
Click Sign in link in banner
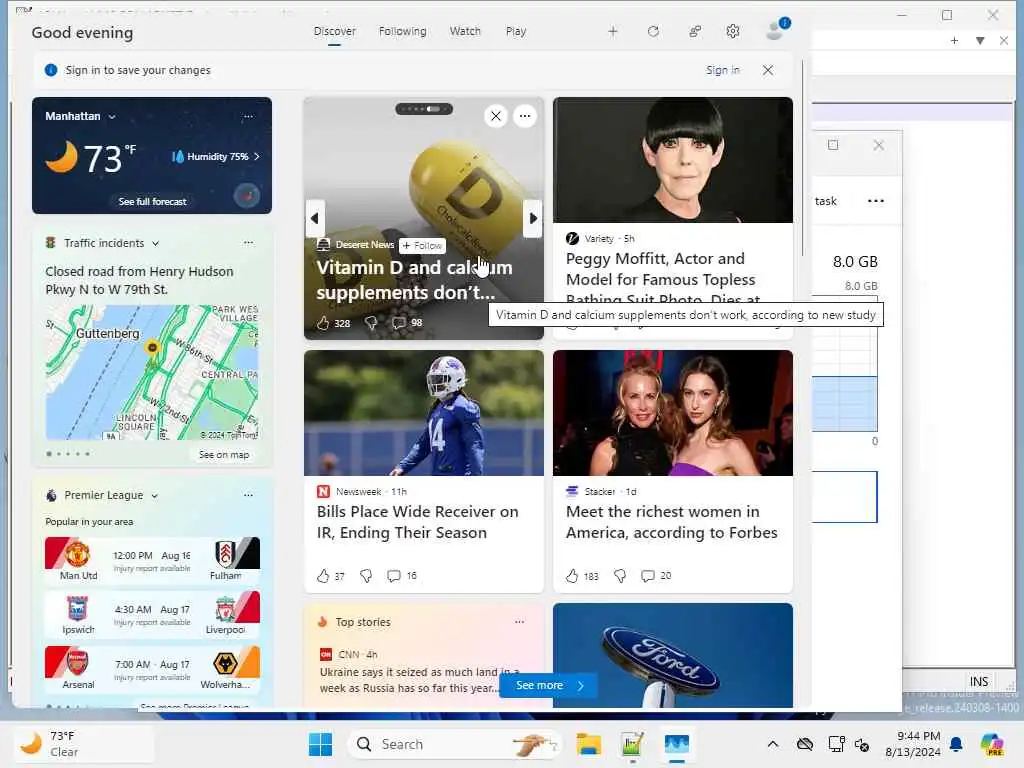[723, 70]
